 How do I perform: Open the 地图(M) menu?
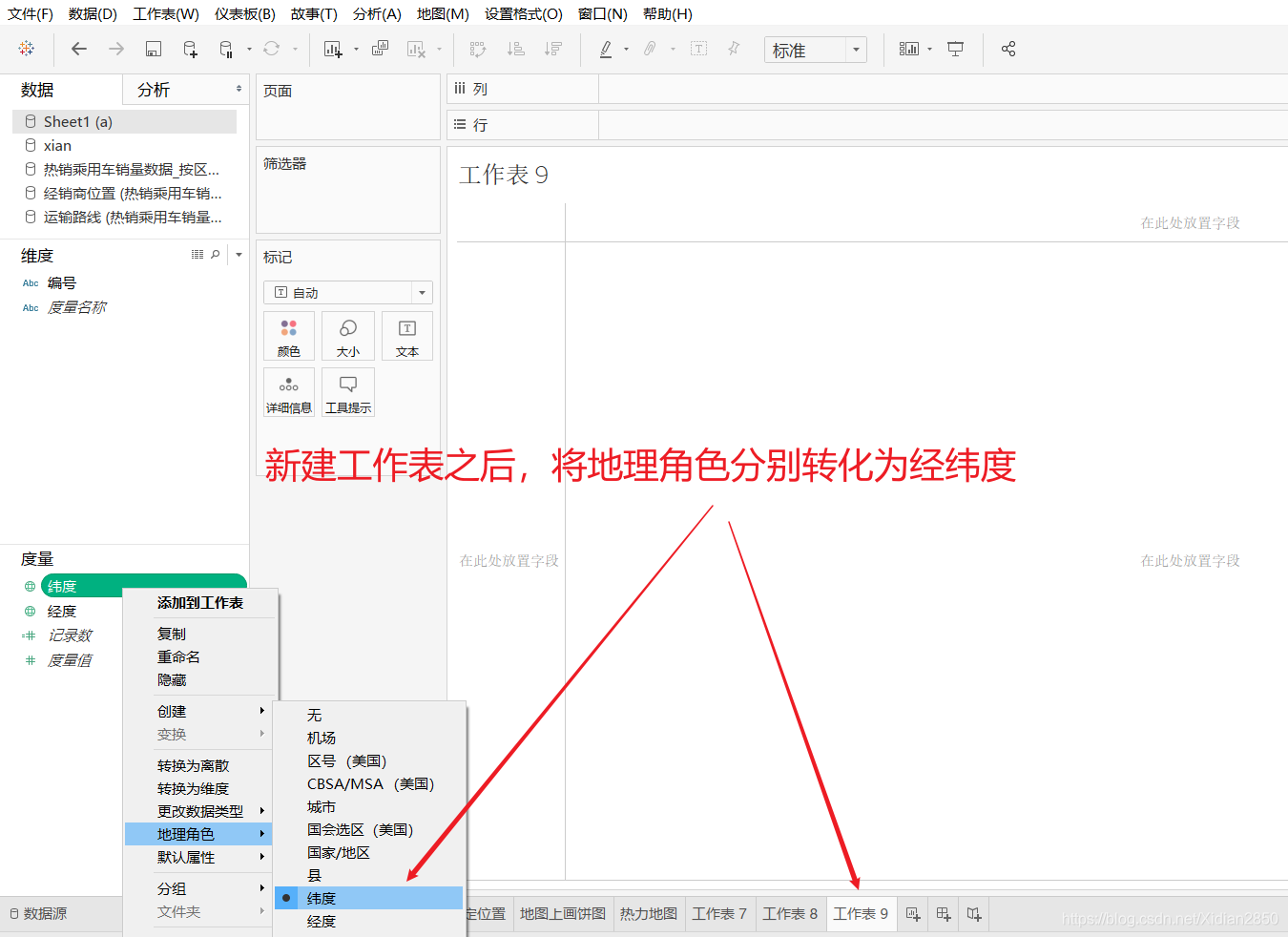[x=443, y=14]
